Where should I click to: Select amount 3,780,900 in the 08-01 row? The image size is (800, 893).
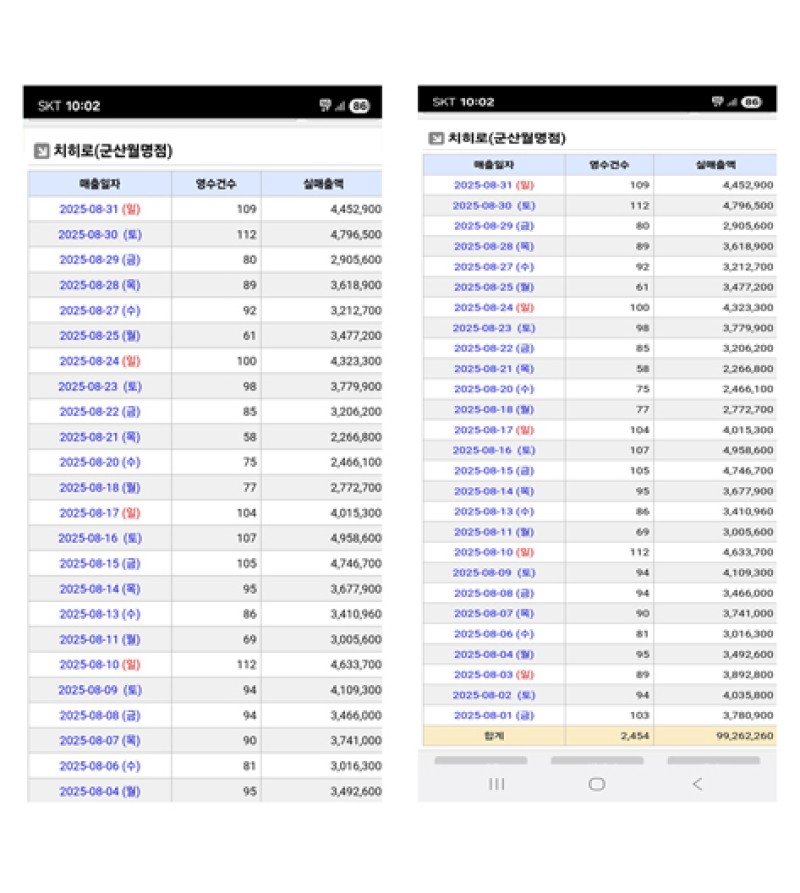pos(748,715)
